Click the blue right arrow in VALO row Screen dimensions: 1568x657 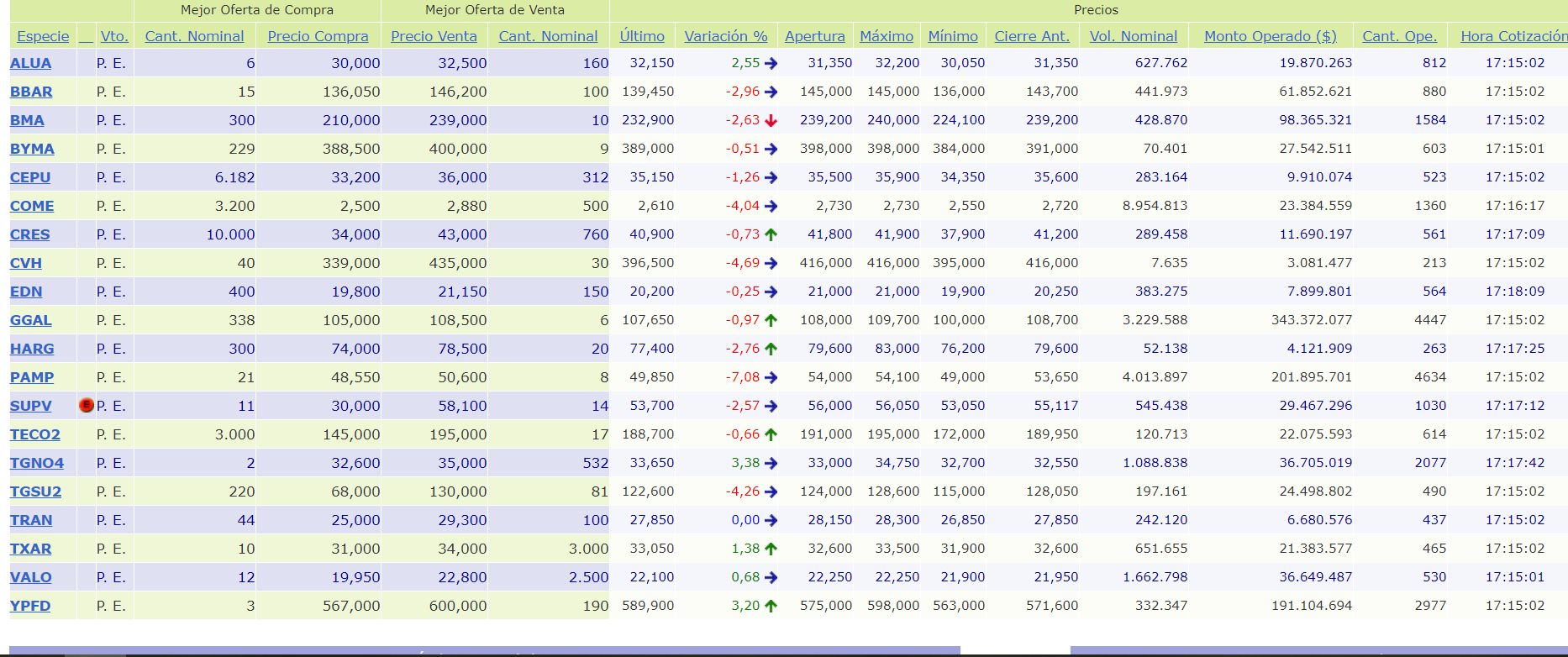771,577
